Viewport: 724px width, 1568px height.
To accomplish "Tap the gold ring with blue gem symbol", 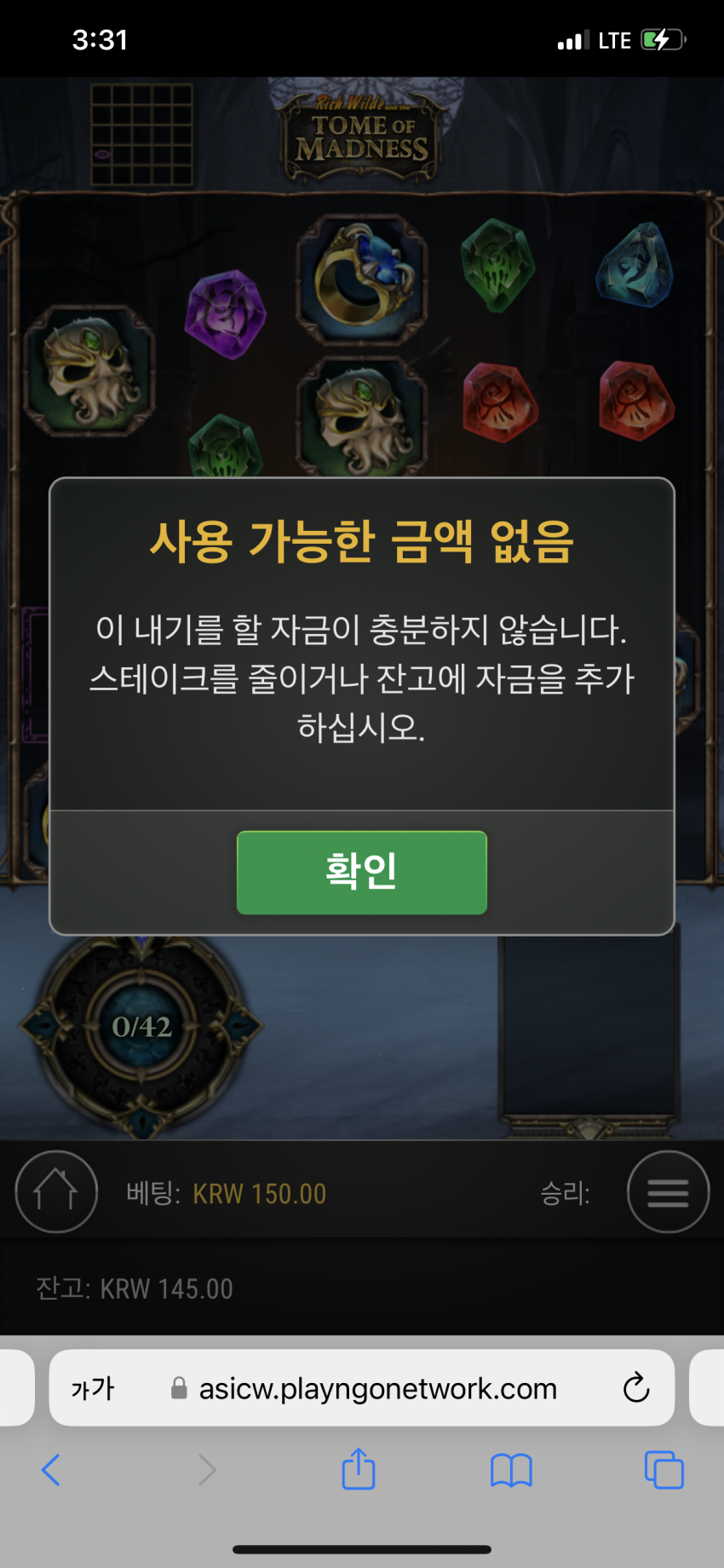I will click(362, 279).
